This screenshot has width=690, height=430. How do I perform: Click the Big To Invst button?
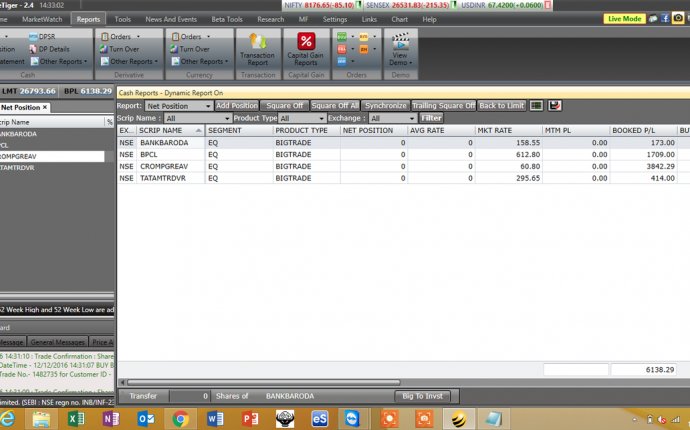(422, 396)
